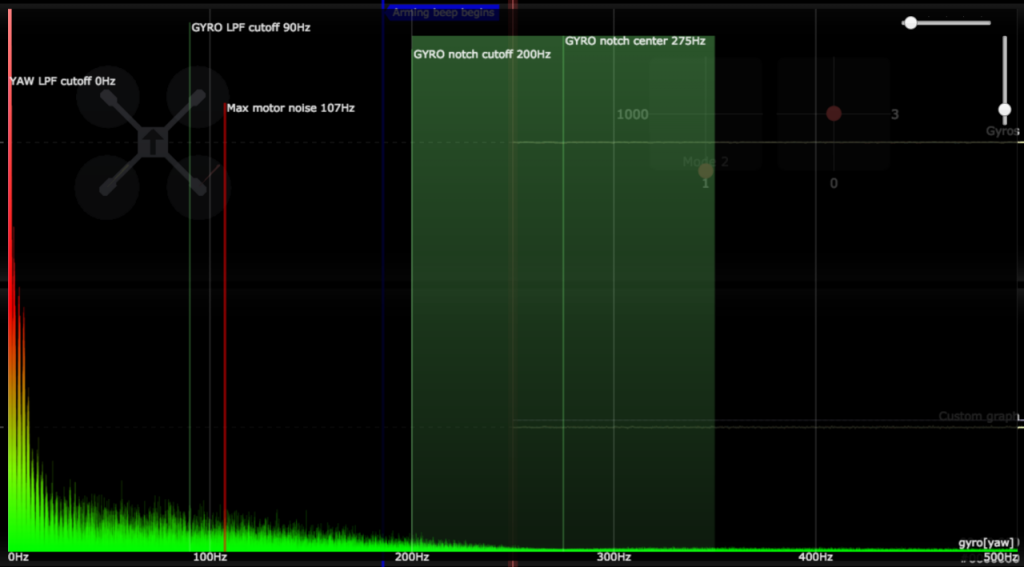Click the quadcopter's bottom-left motor circle
Screen dimensions: 1024x567
coord(107,187)
